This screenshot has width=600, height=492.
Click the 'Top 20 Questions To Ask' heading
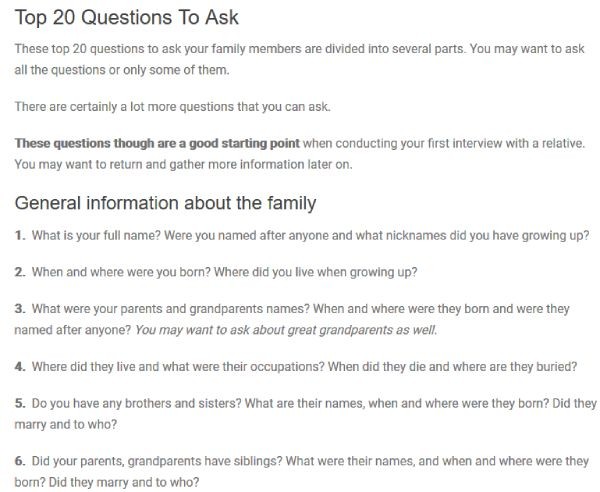(127, 18)
